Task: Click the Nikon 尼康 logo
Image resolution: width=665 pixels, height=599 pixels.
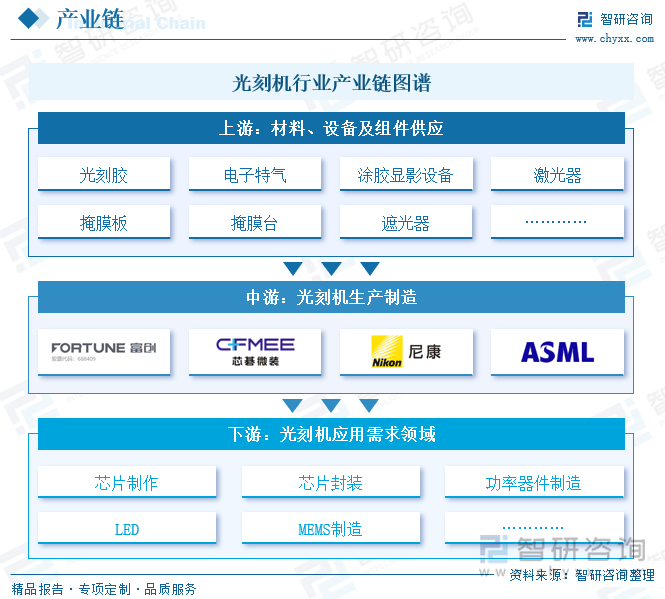Action: (406, 352)
